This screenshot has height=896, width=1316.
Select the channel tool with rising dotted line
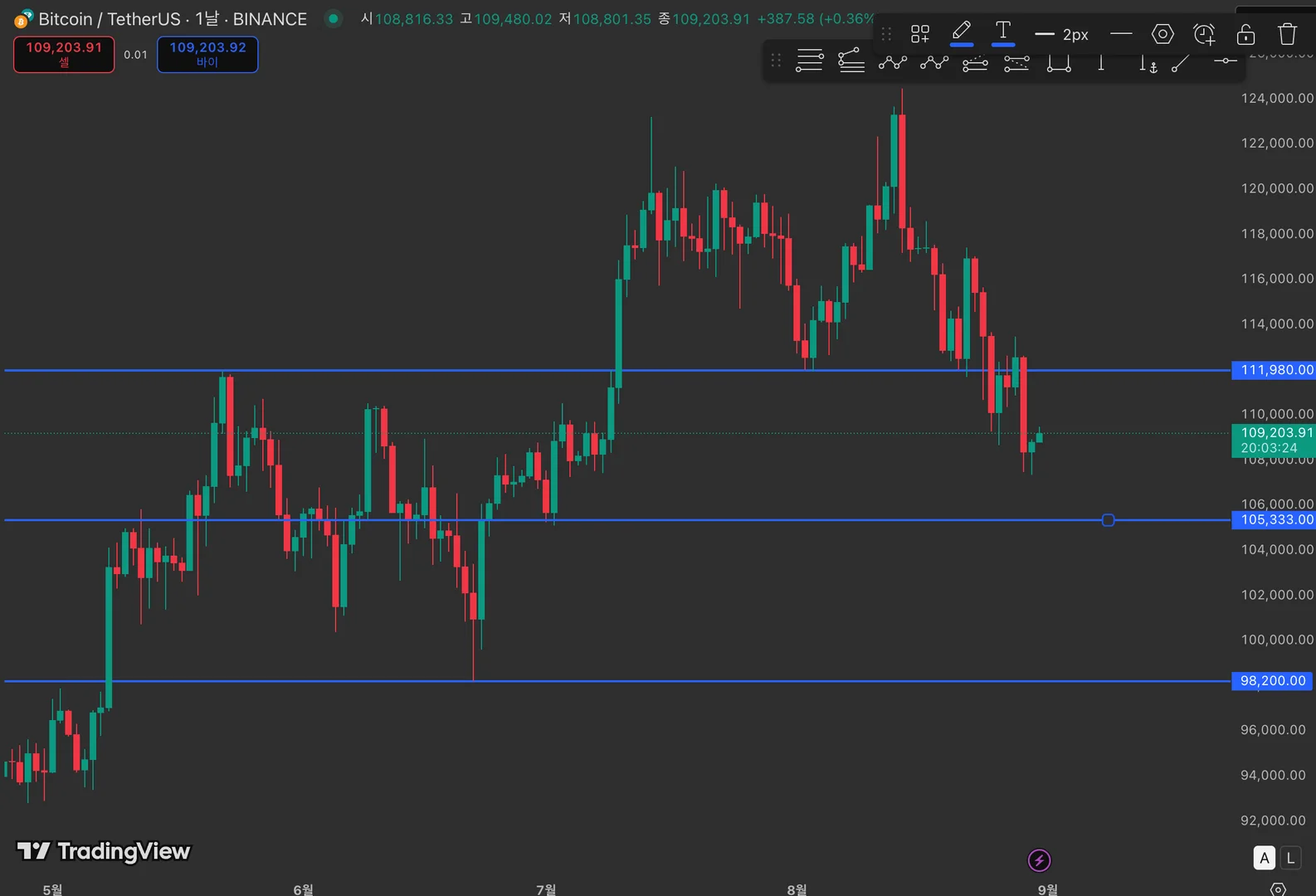[x=975, y=63]
